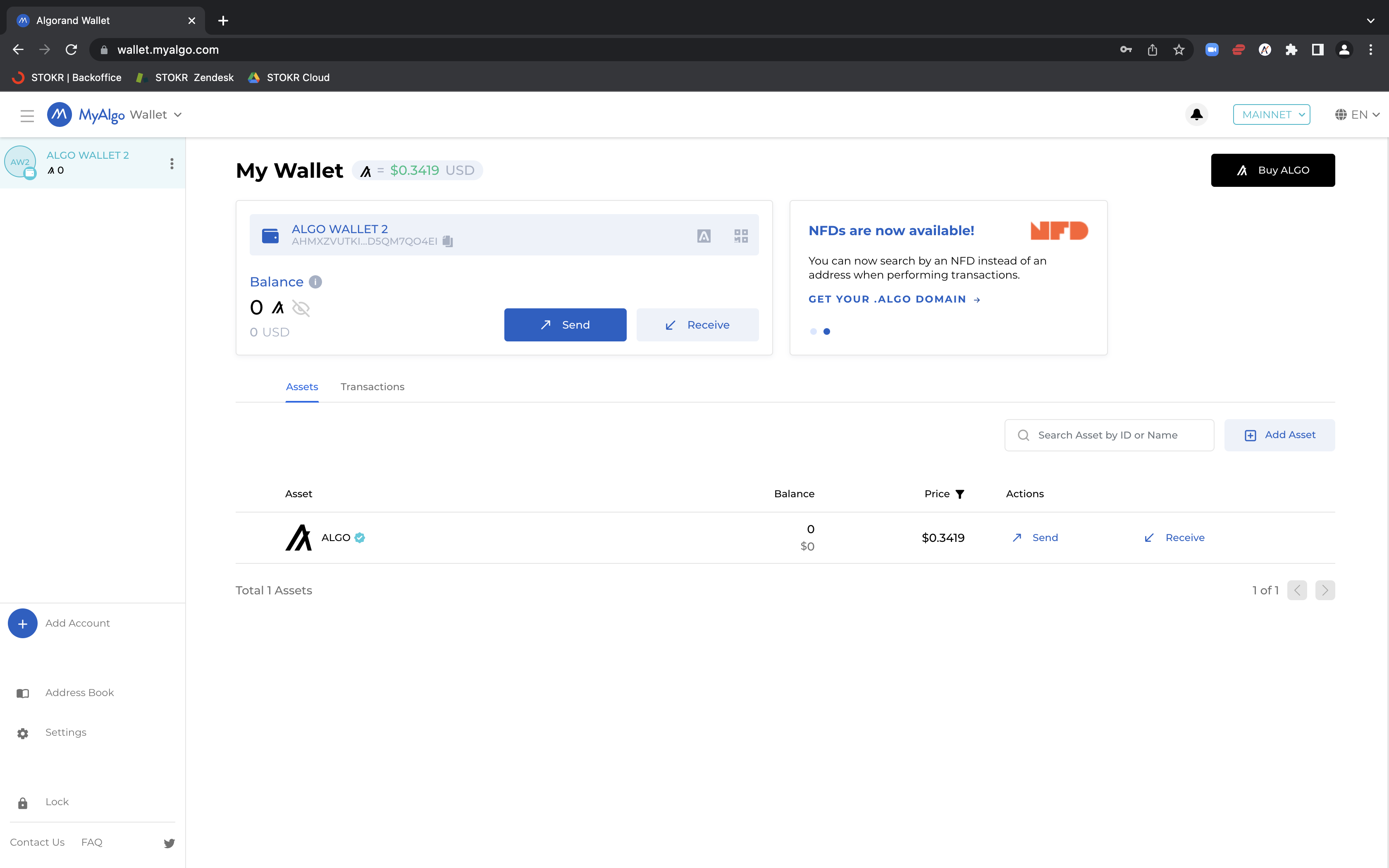Reload the page
The image size is (1389, 868).
71,50
